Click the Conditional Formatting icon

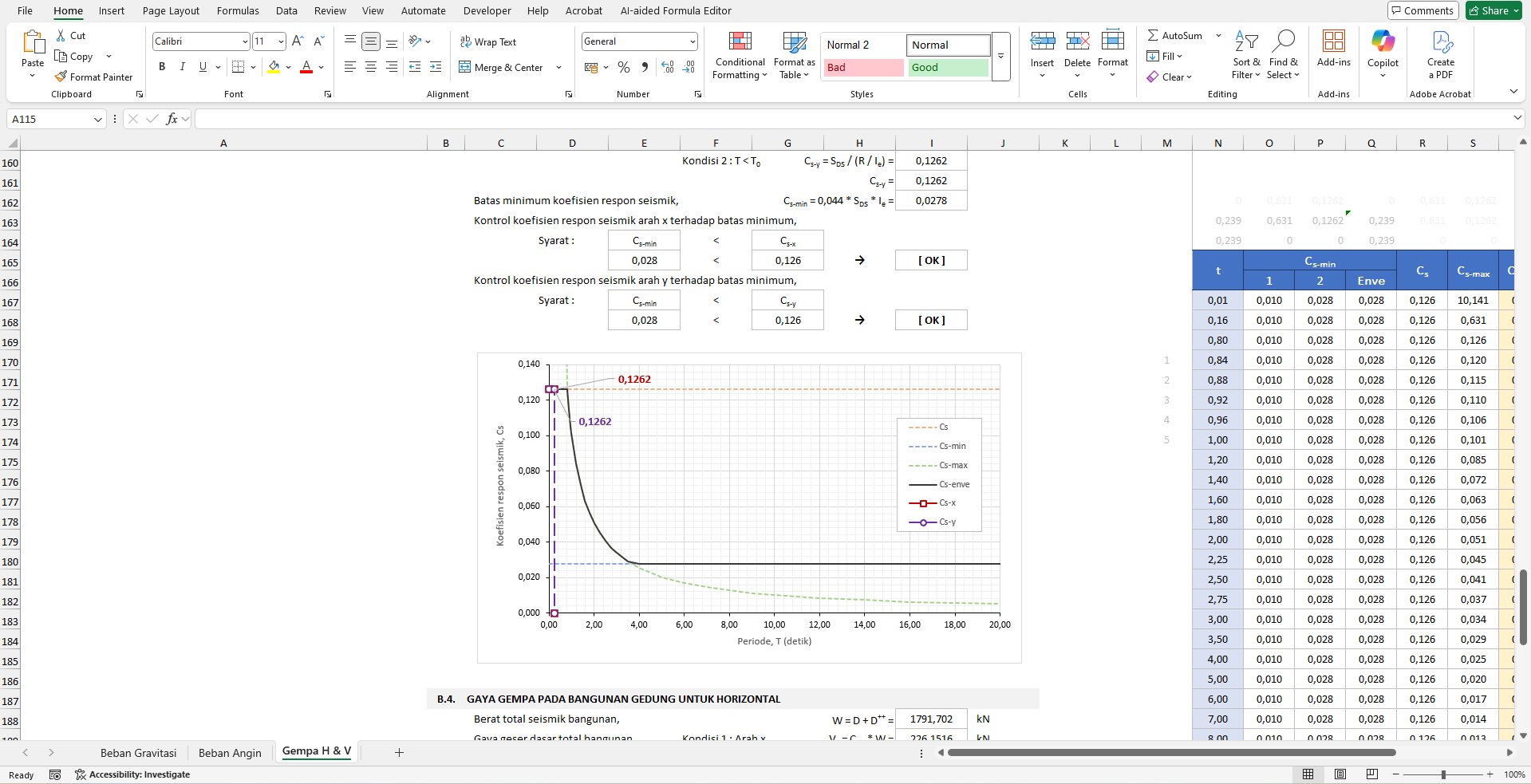pos(740,41)
